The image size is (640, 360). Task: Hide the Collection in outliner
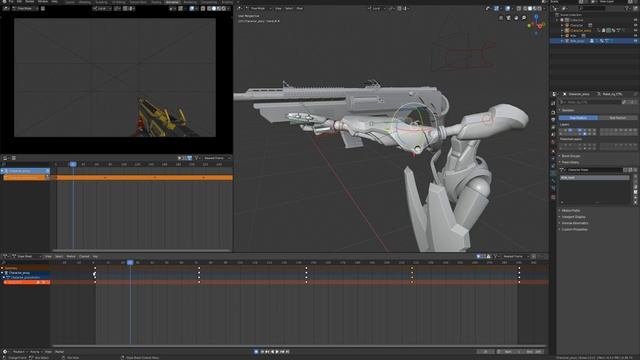[x=636, y=20]
